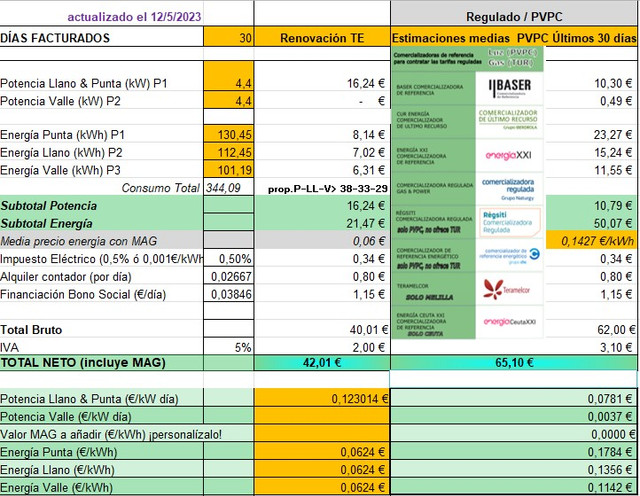Select the days billed cell with 30

229,38
